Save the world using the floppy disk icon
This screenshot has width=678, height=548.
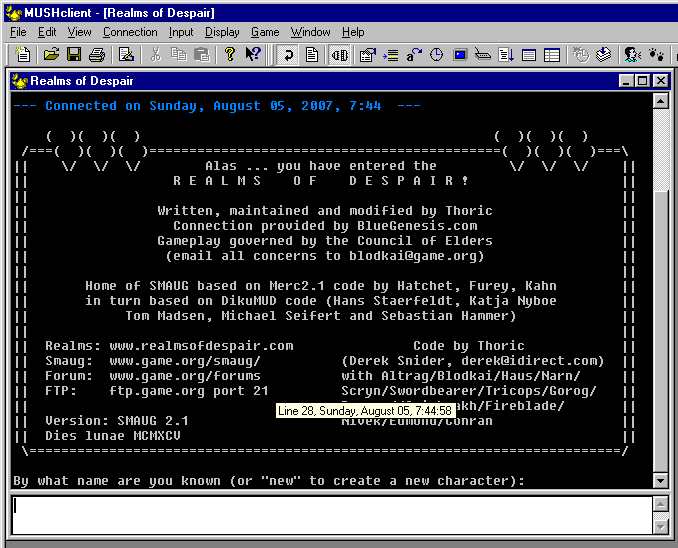coord(74,54)
